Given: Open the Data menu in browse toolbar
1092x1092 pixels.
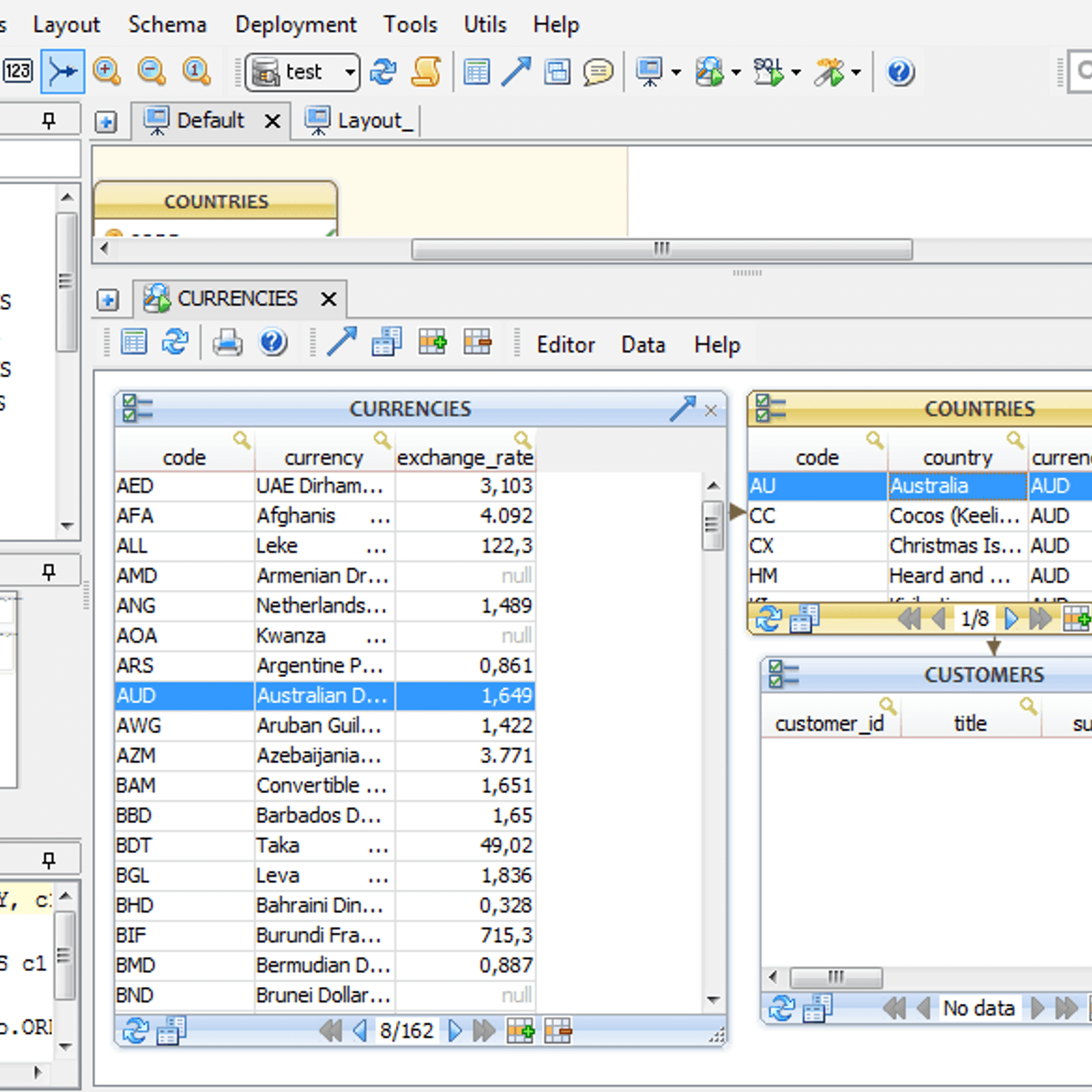Looking at the screenshot, I should click(643, 345).
